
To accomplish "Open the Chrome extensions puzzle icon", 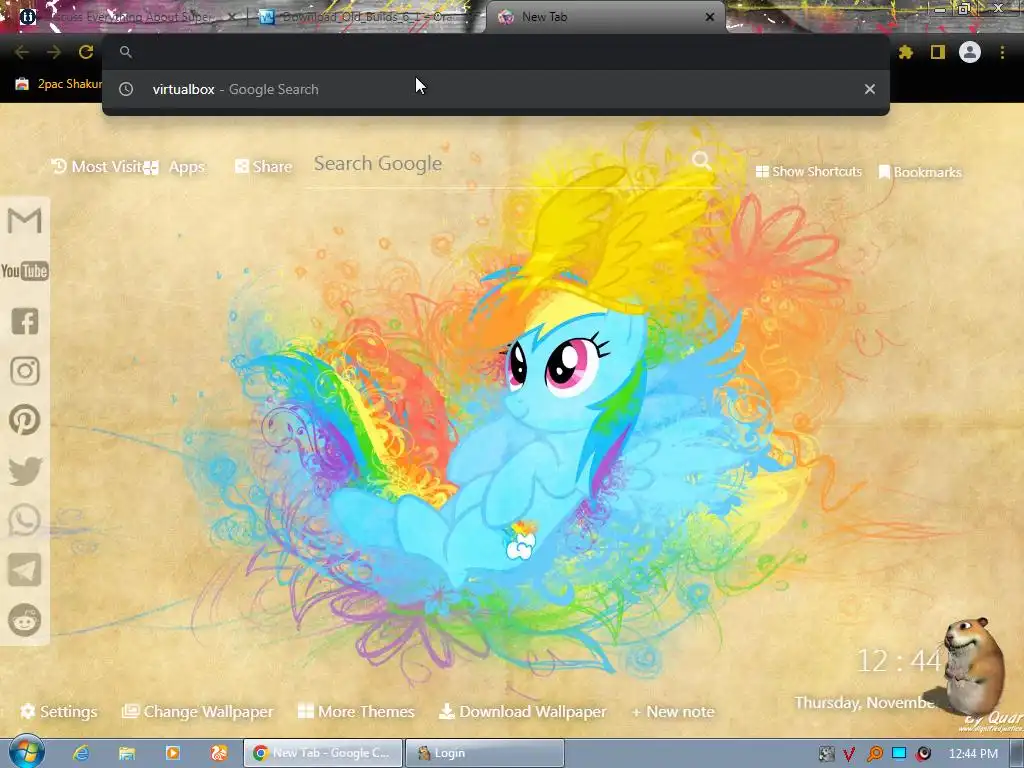I will [906, 52].
